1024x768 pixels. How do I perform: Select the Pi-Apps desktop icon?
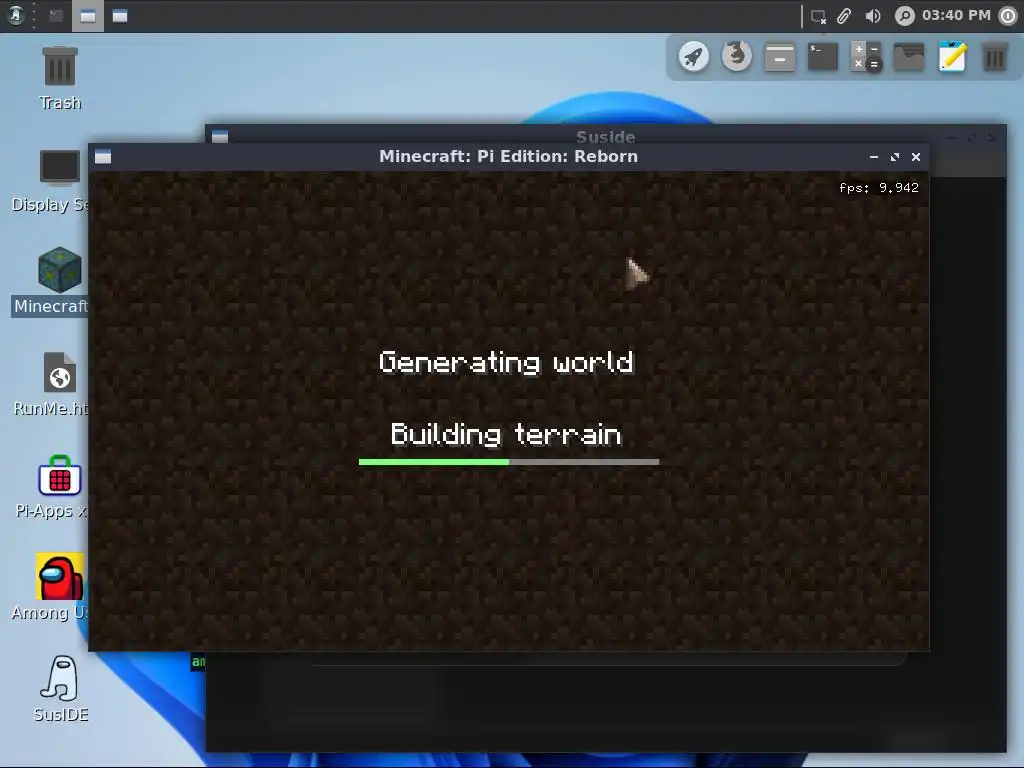(59, 475)
